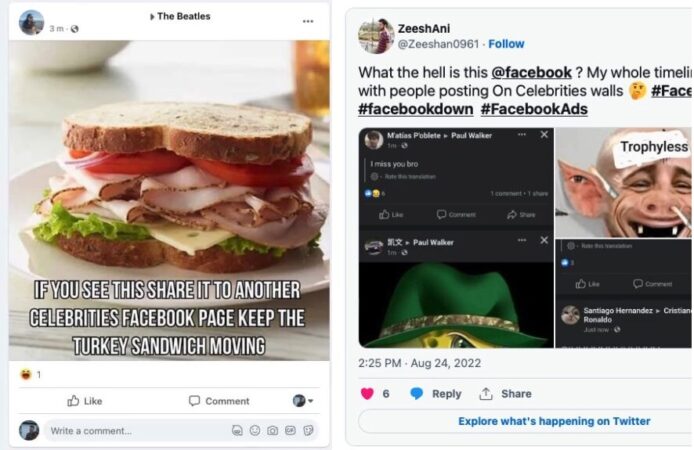Open the three-dot menu on Beatles post
The height and width of the screenshot is (450, 694).
[x=308, y=21]
